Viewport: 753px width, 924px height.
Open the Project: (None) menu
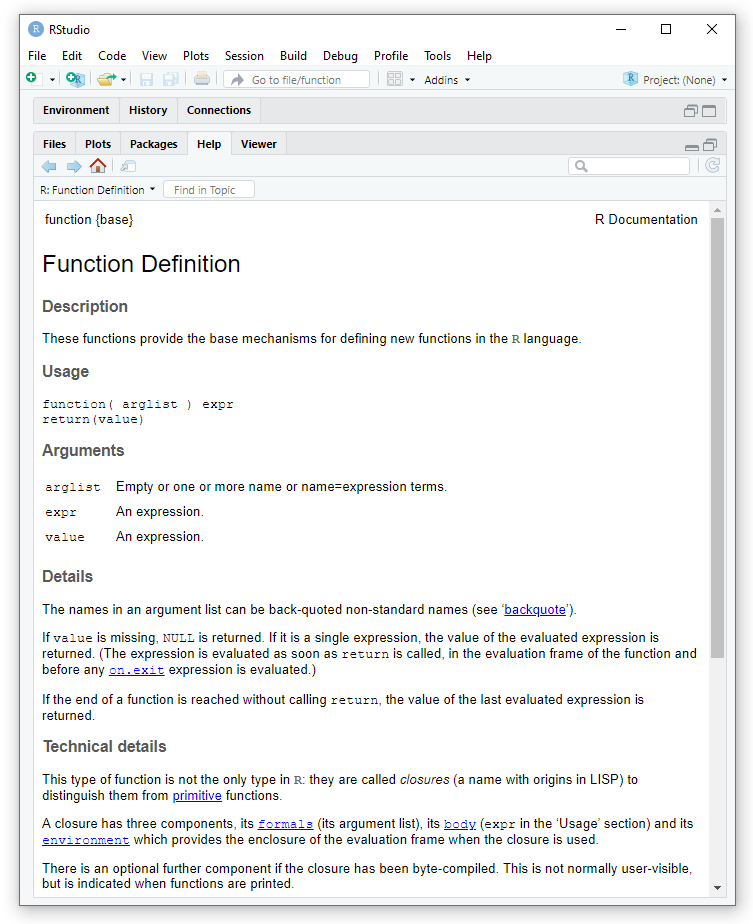tap(675, 80)
